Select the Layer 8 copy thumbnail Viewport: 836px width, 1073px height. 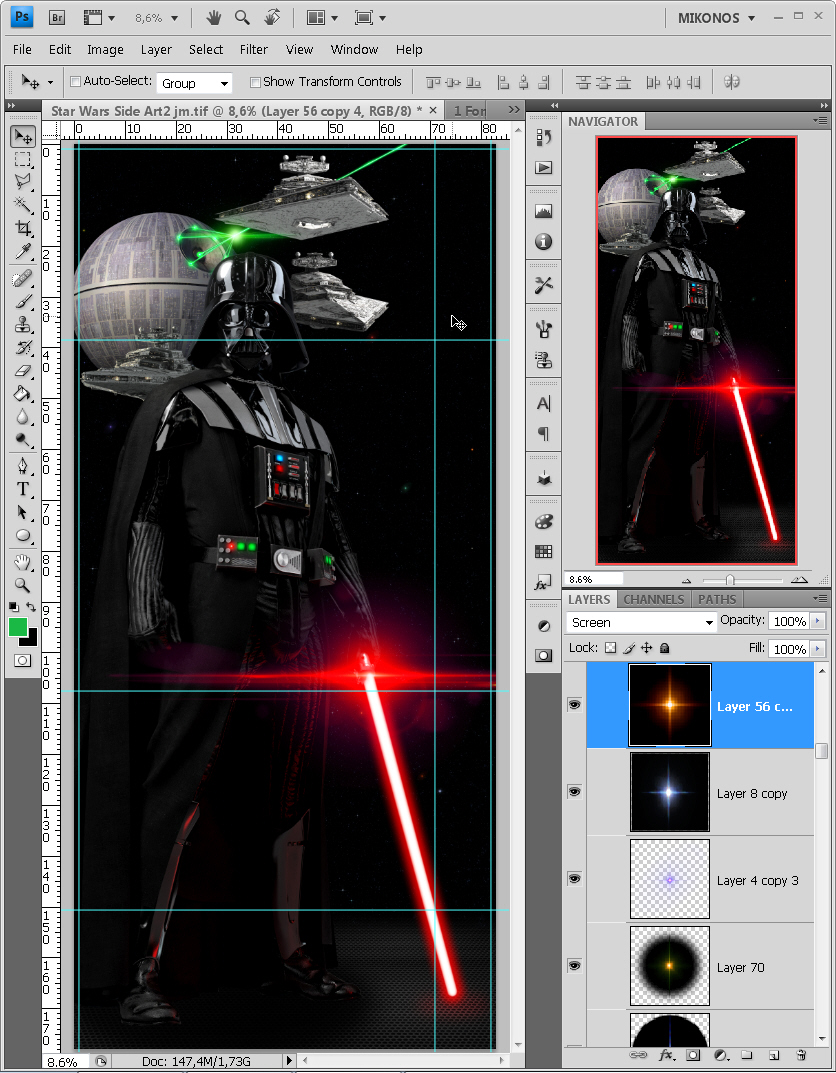[x=670, y=792]
